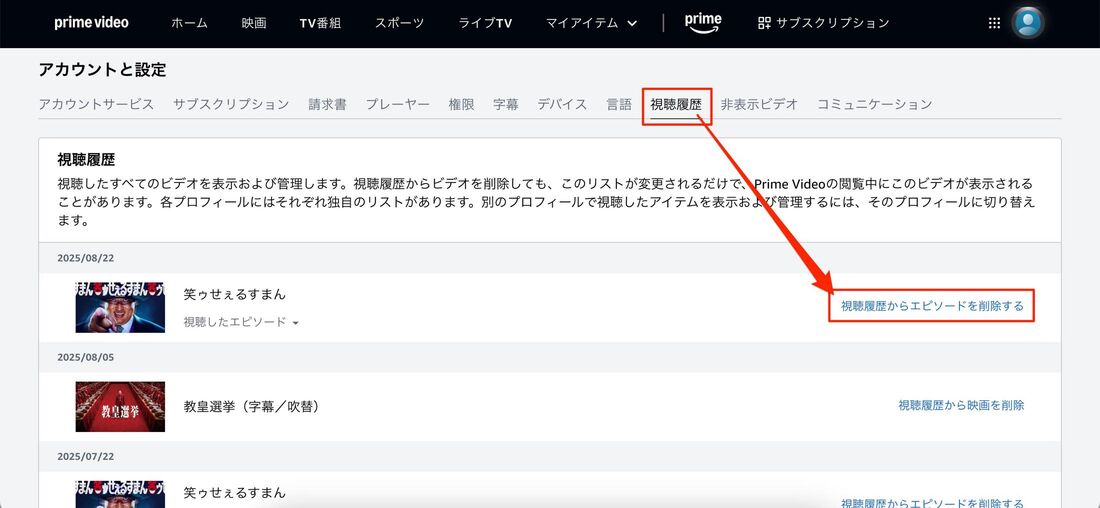Click the 2025/08/05 date header
Screen dimensions: 1100x508
click(86, 357)
